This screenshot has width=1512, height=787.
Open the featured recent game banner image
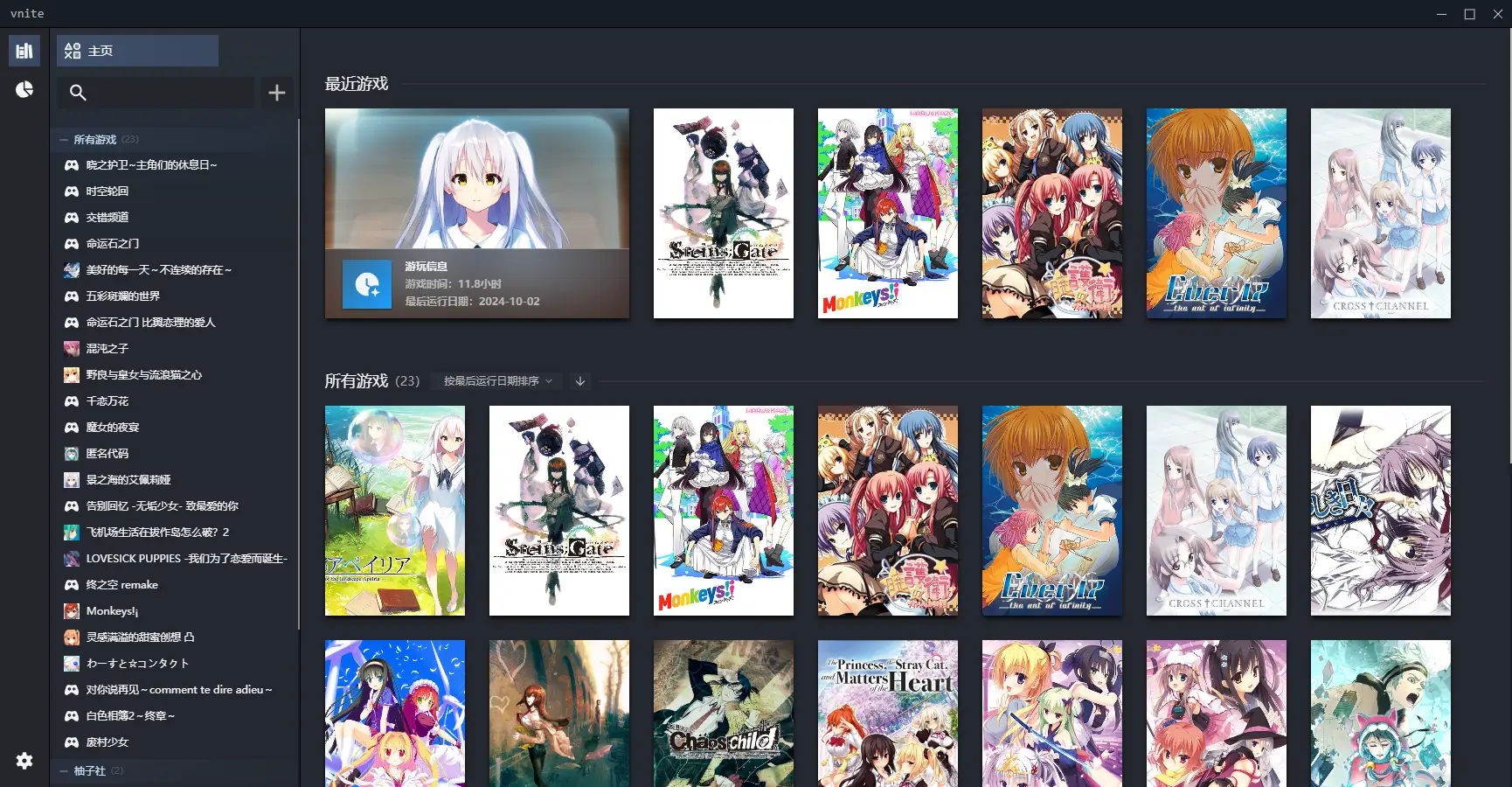tap(477, 213)
